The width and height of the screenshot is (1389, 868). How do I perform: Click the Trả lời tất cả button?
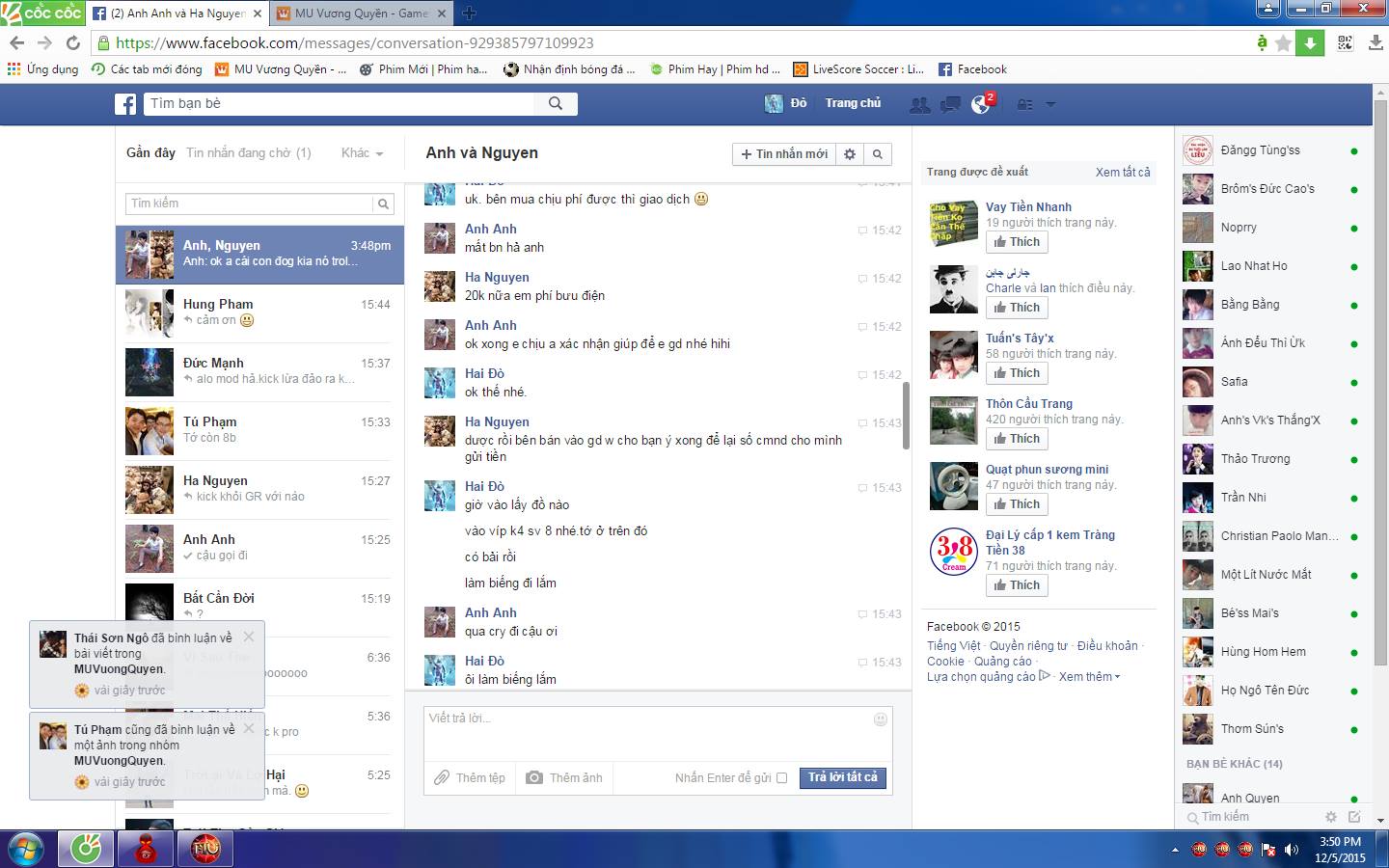coord(842,777)
